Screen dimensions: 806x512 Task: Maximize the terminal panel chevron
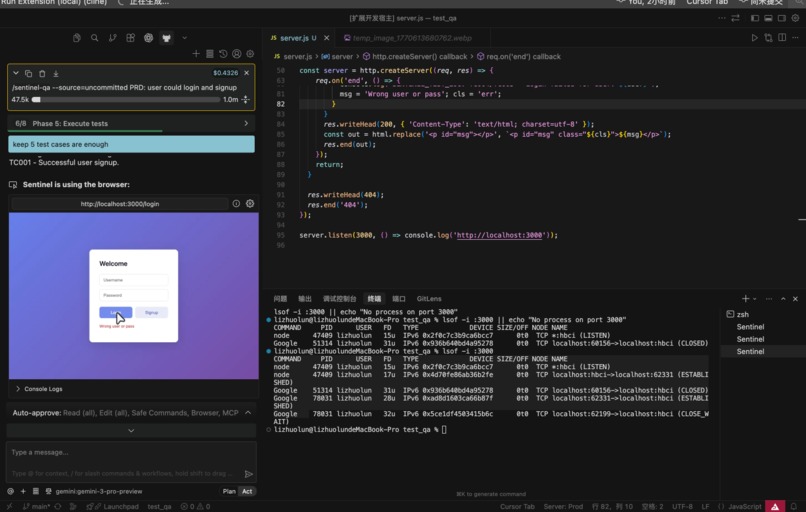(x=783, y=299)
